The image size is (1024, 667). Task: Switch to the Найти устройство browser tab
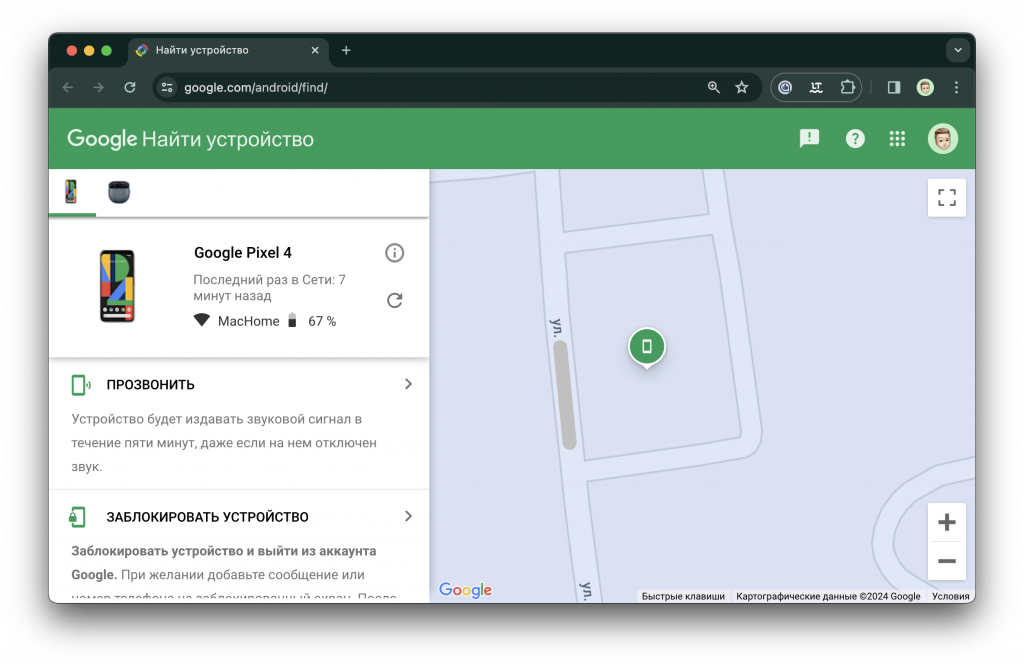220,50
